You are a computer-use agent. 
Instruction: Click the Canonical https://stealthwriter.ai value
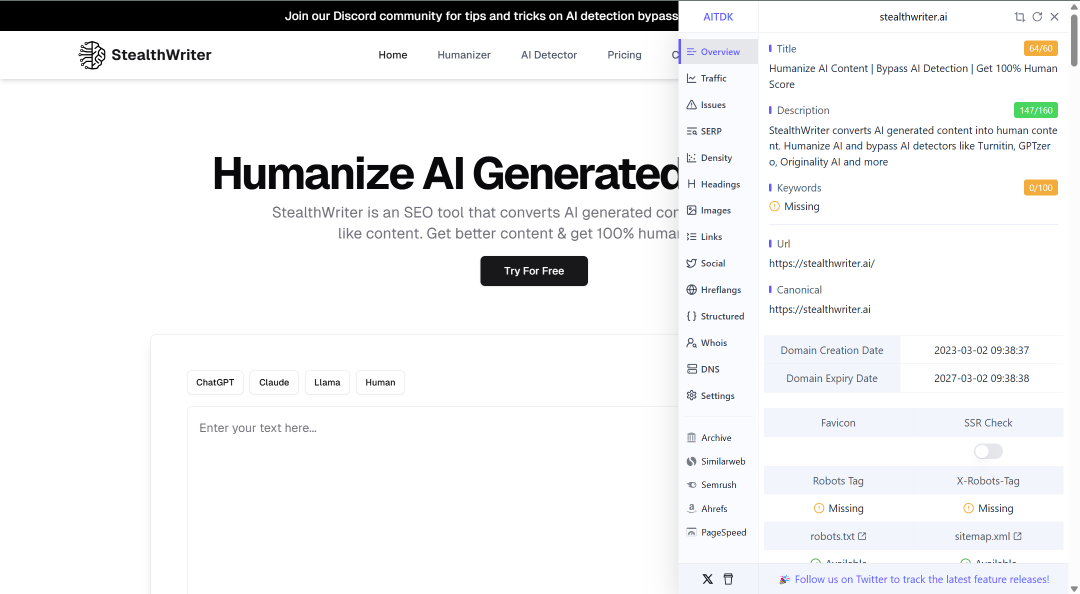coord(820,309)
